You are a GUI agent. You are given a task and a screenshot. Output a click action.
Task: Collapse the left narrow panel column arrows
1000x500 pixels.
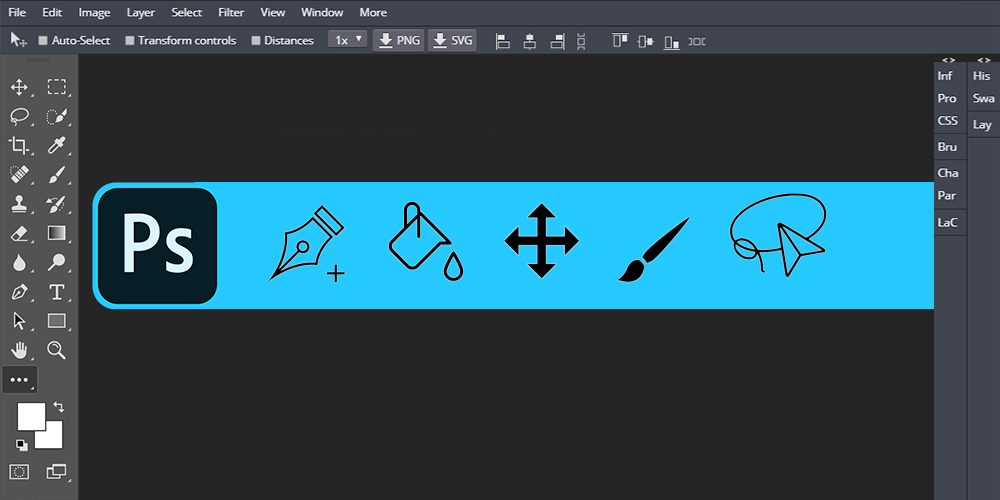[x=949, y=59]
